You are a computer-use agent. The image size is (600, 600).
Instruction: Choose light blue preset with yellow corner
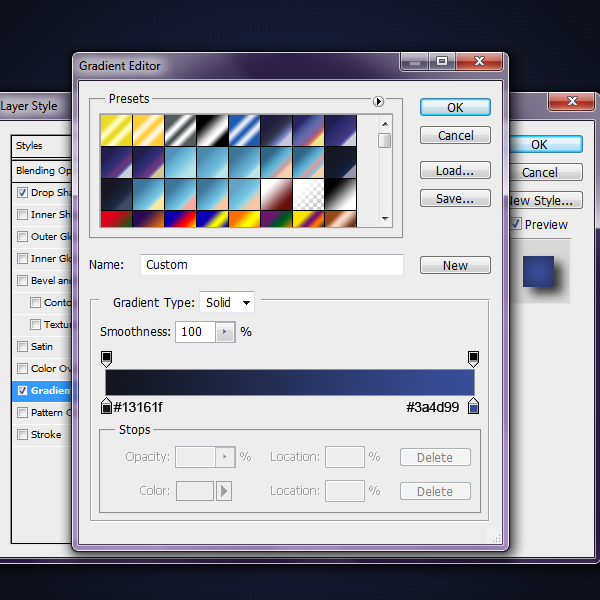148,194
